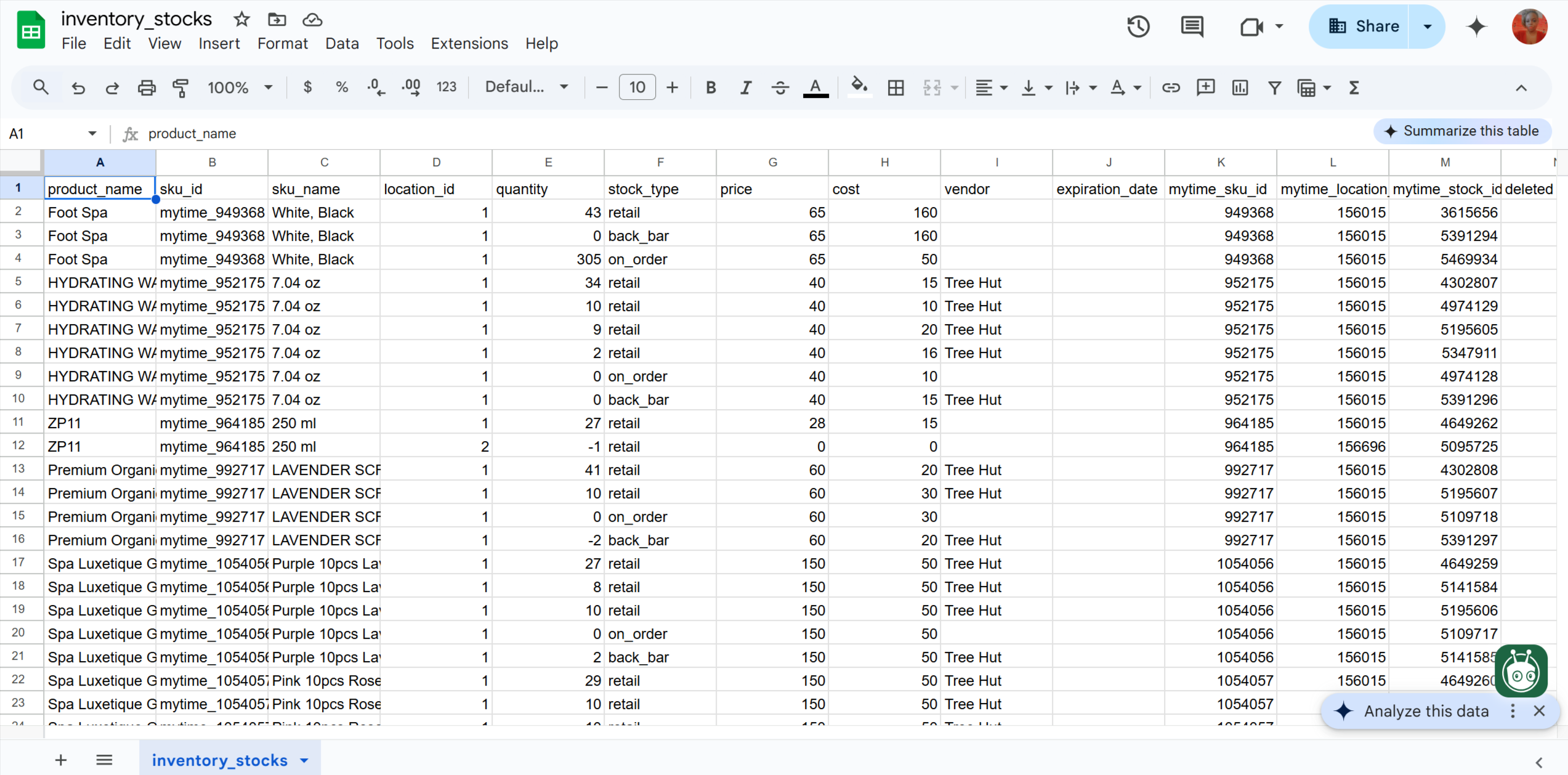Click the paint format roller icon
Viewport: 1568px width, 775px height.
[180, 87]
